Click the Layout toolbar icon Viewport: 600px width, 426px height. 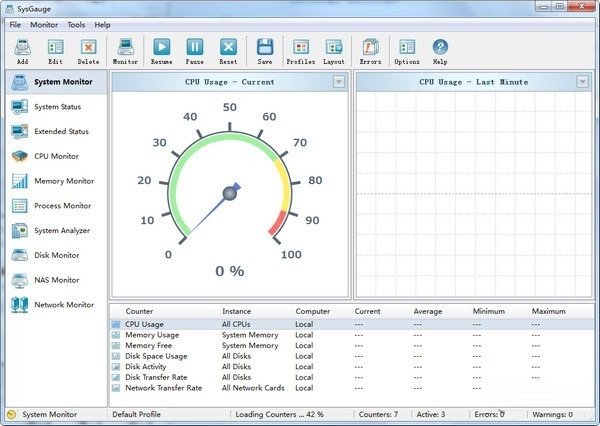tap(334, 49)
